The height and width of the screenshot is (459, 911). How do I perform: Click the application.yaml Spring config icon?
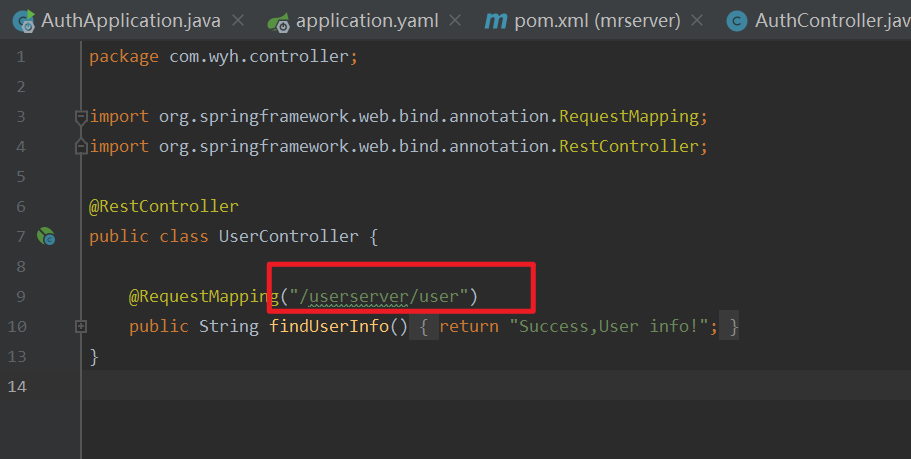[279, 22]
